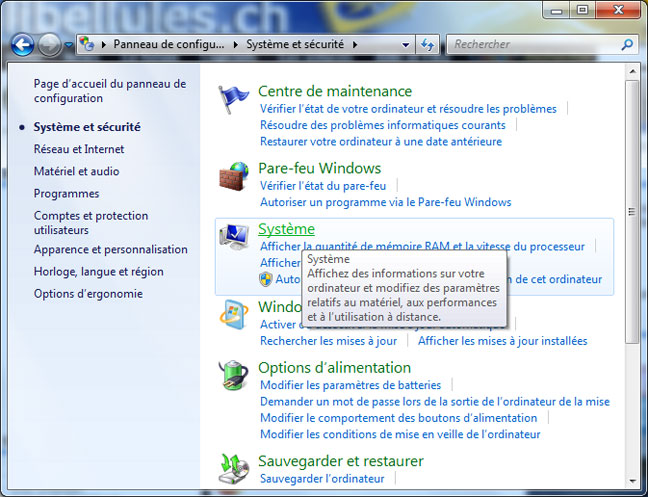
Task: Open Horloge, langue et région category
Action: pyautogui.click(x=98, y=272)
